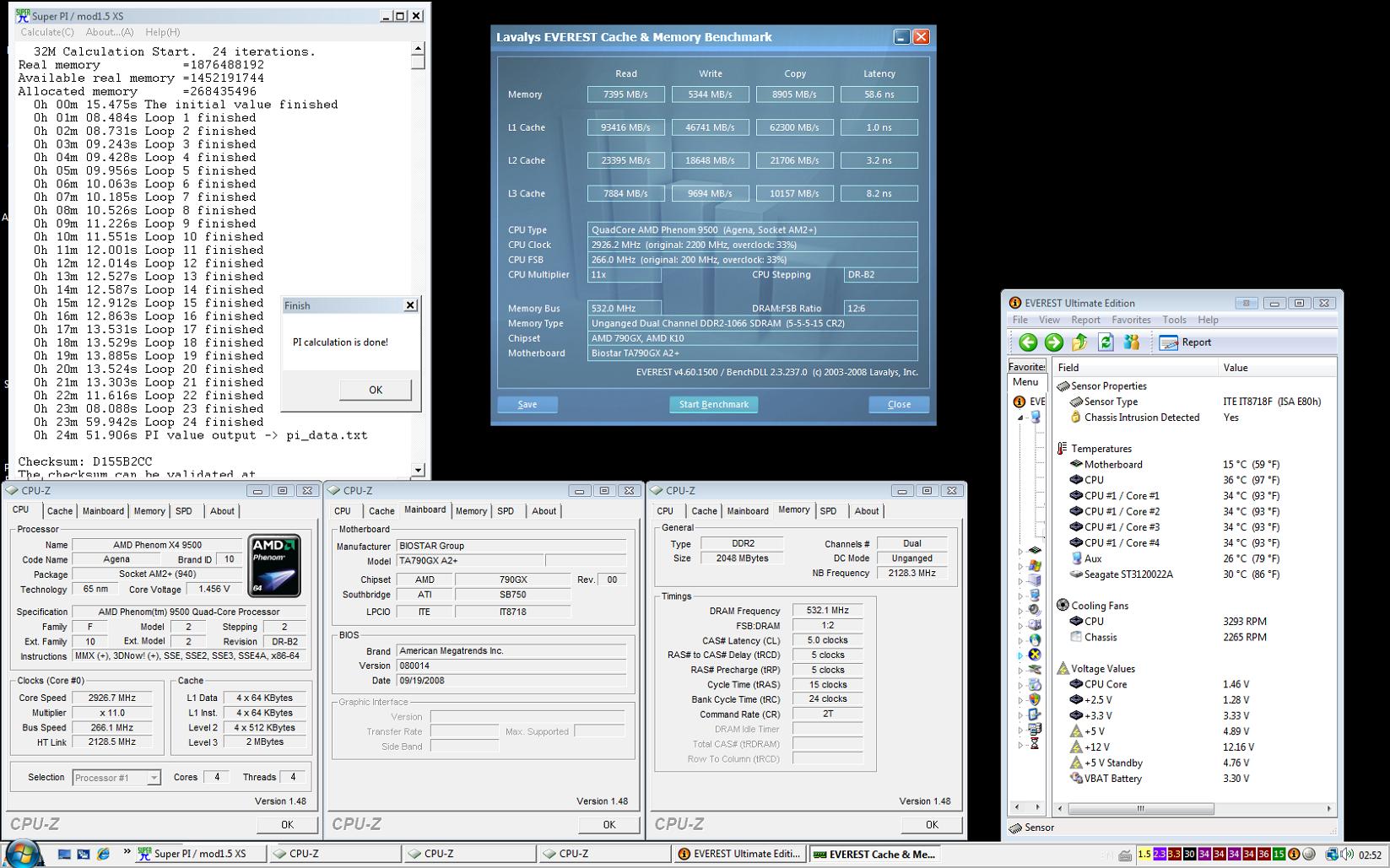Switch to EVEREST Ultimate Edition taskbar button
Image resolution: width=1390 pixels, height=868 pixels.
[740, 854]
